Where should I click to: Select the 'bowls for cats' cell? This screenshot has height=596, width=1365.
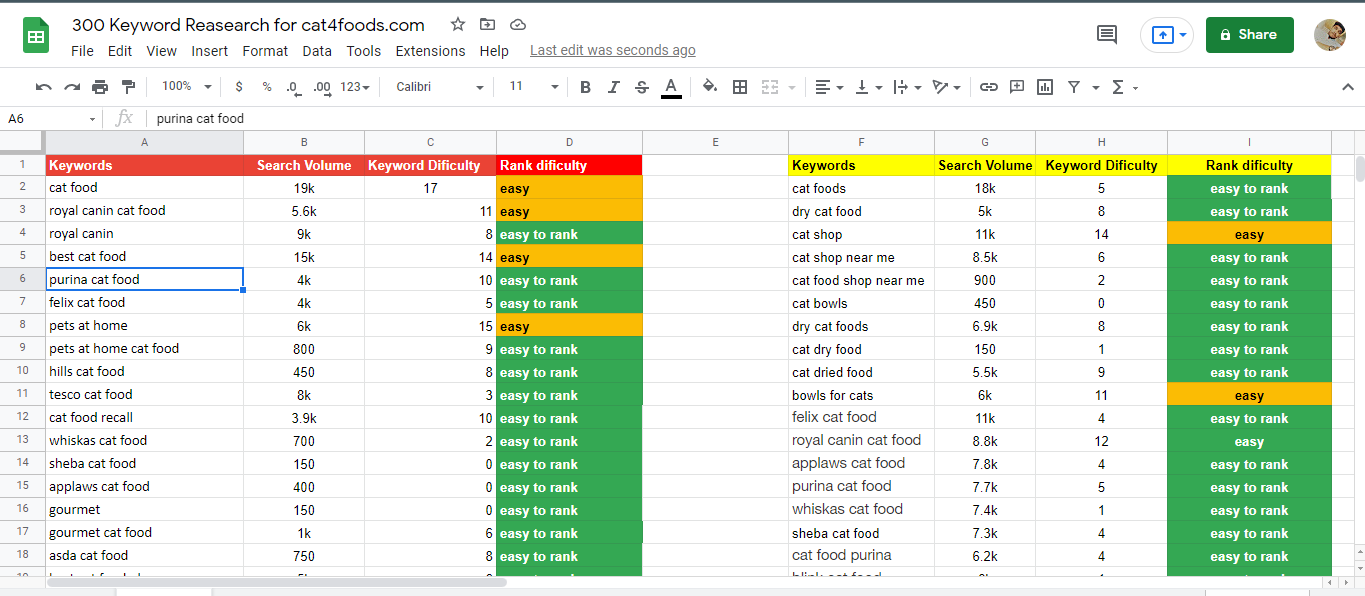coord(861,395)
